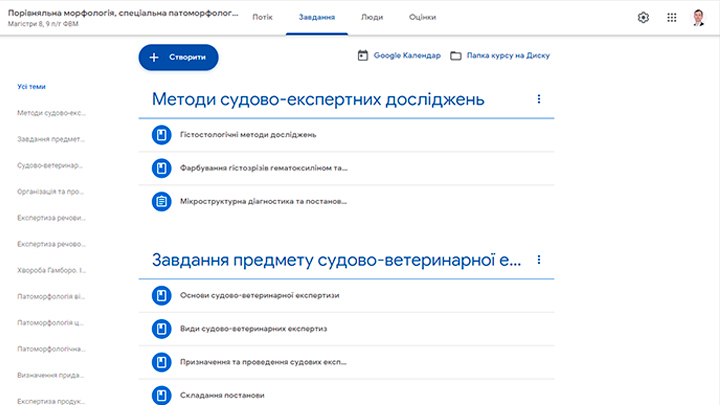This screenshot has width=720, height=405.
Task: Click the material icon beside Види судово-ветеринарних експертиз
Action: [162, 329]
